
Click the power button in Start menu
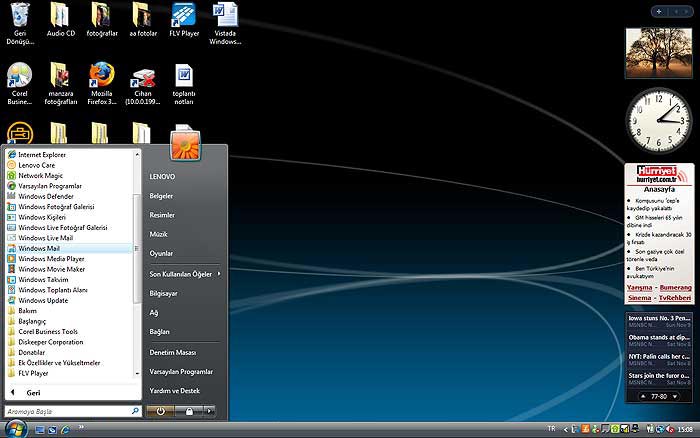160,411
